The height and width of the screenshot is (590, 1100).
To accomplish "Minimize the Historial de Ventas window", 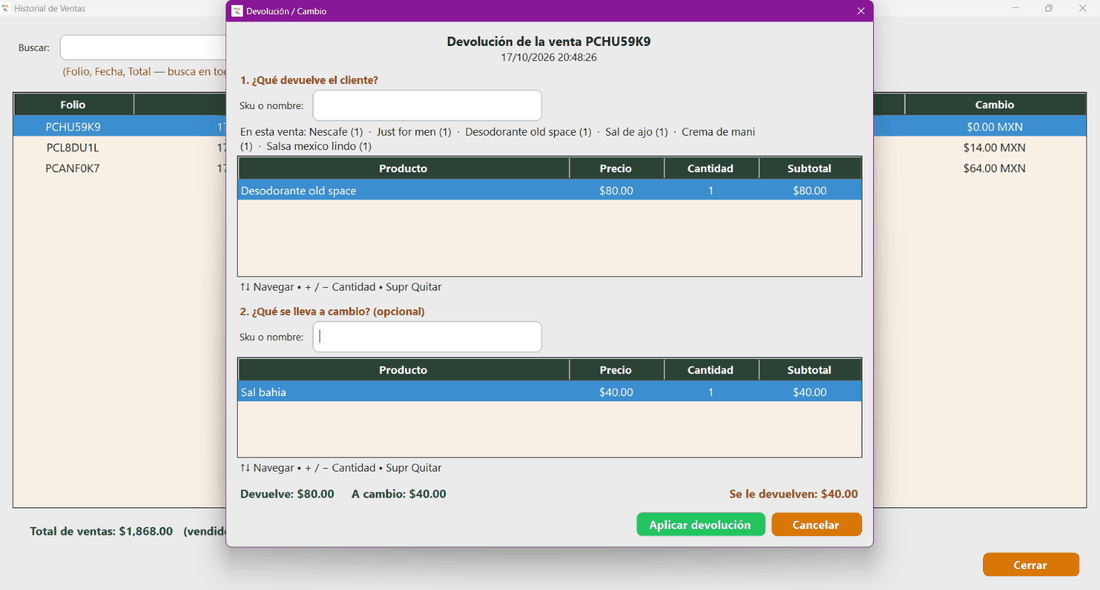I will (1015, 8).
